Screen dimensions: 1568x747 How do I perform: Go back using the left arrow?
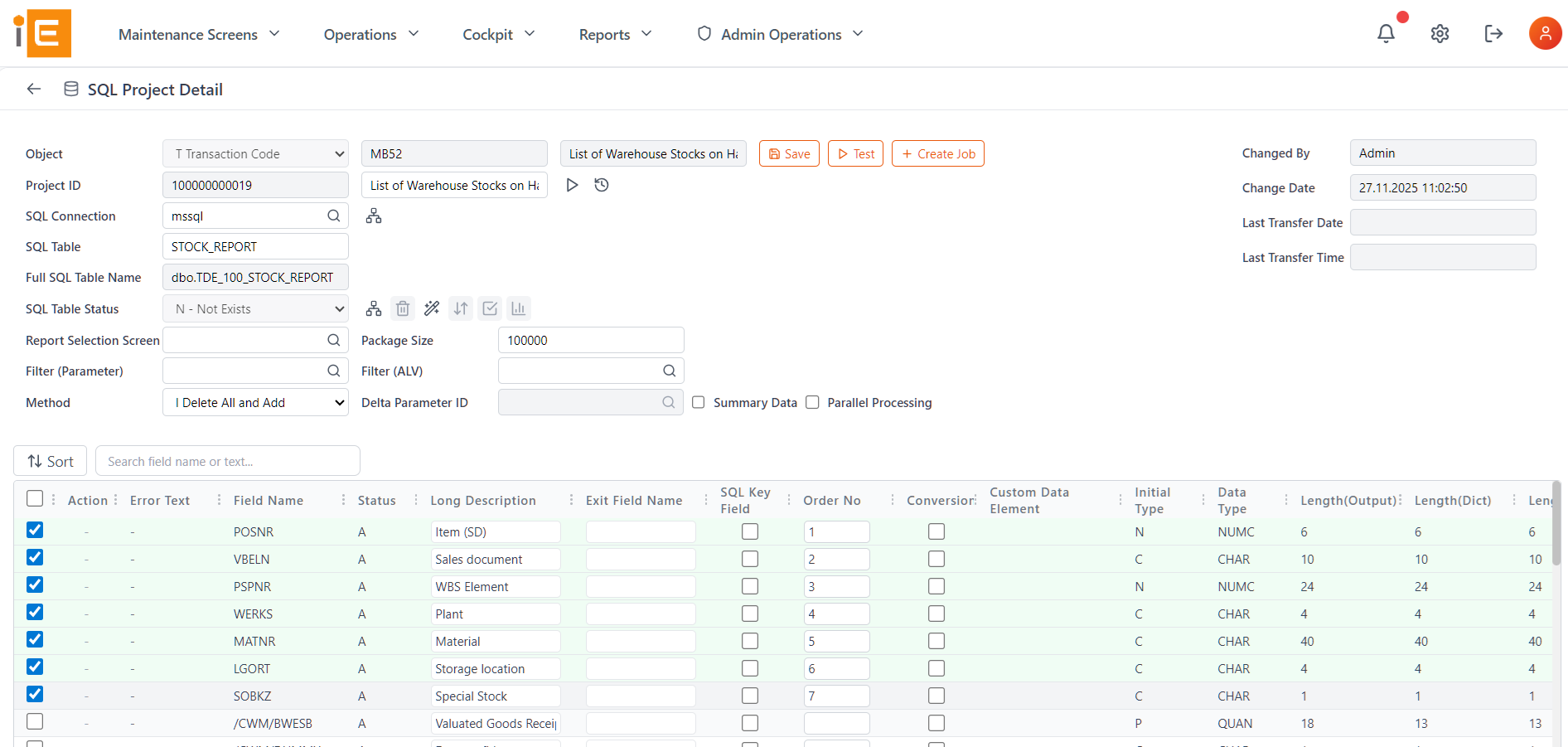[34, 89]
